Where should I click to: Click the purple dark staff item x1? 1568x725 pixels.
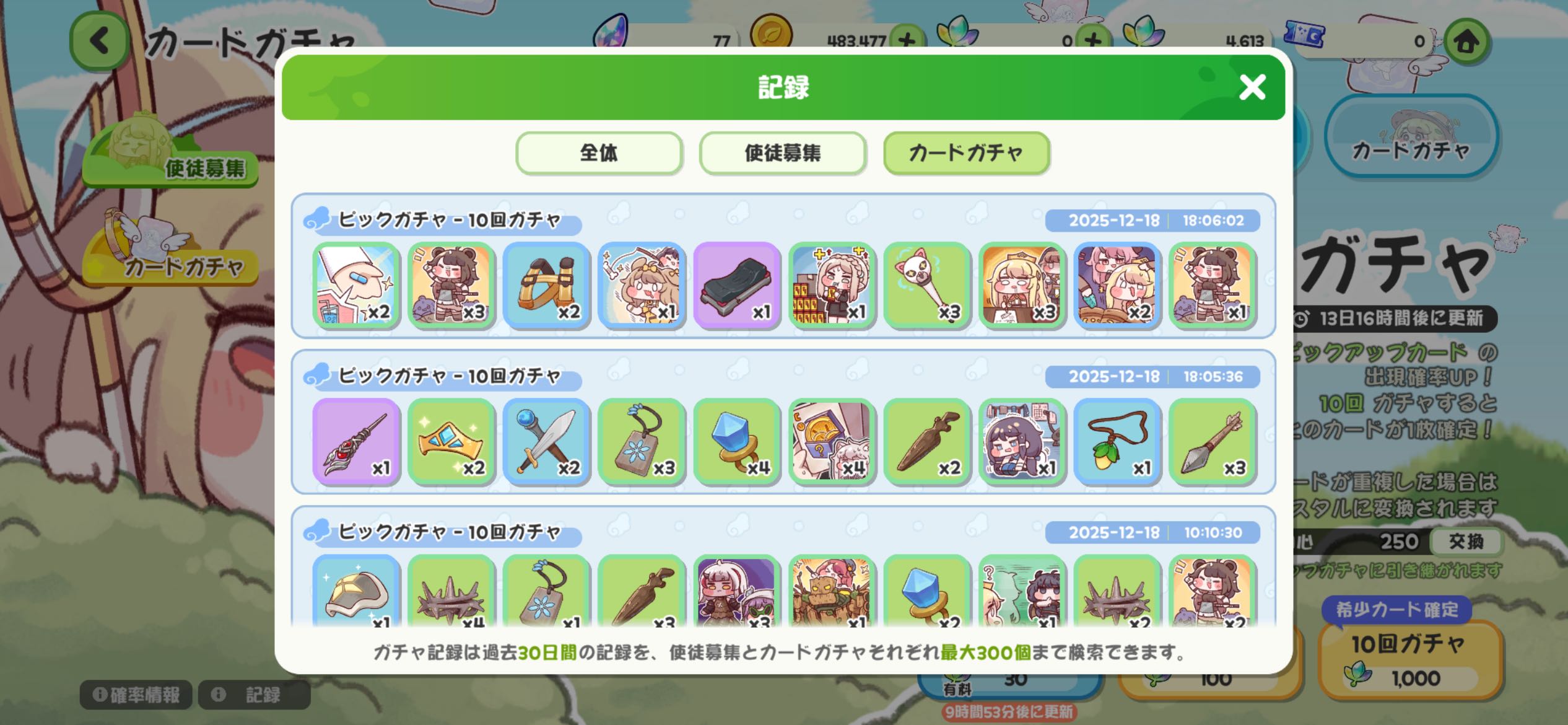(x=356, y=441)
